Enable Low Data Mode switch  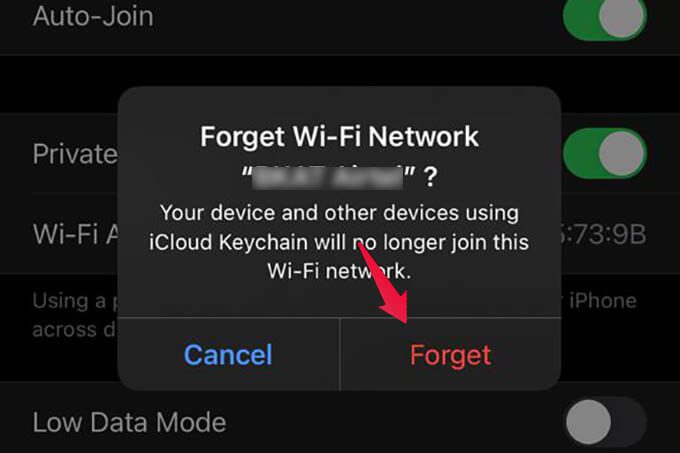[606, 421]
